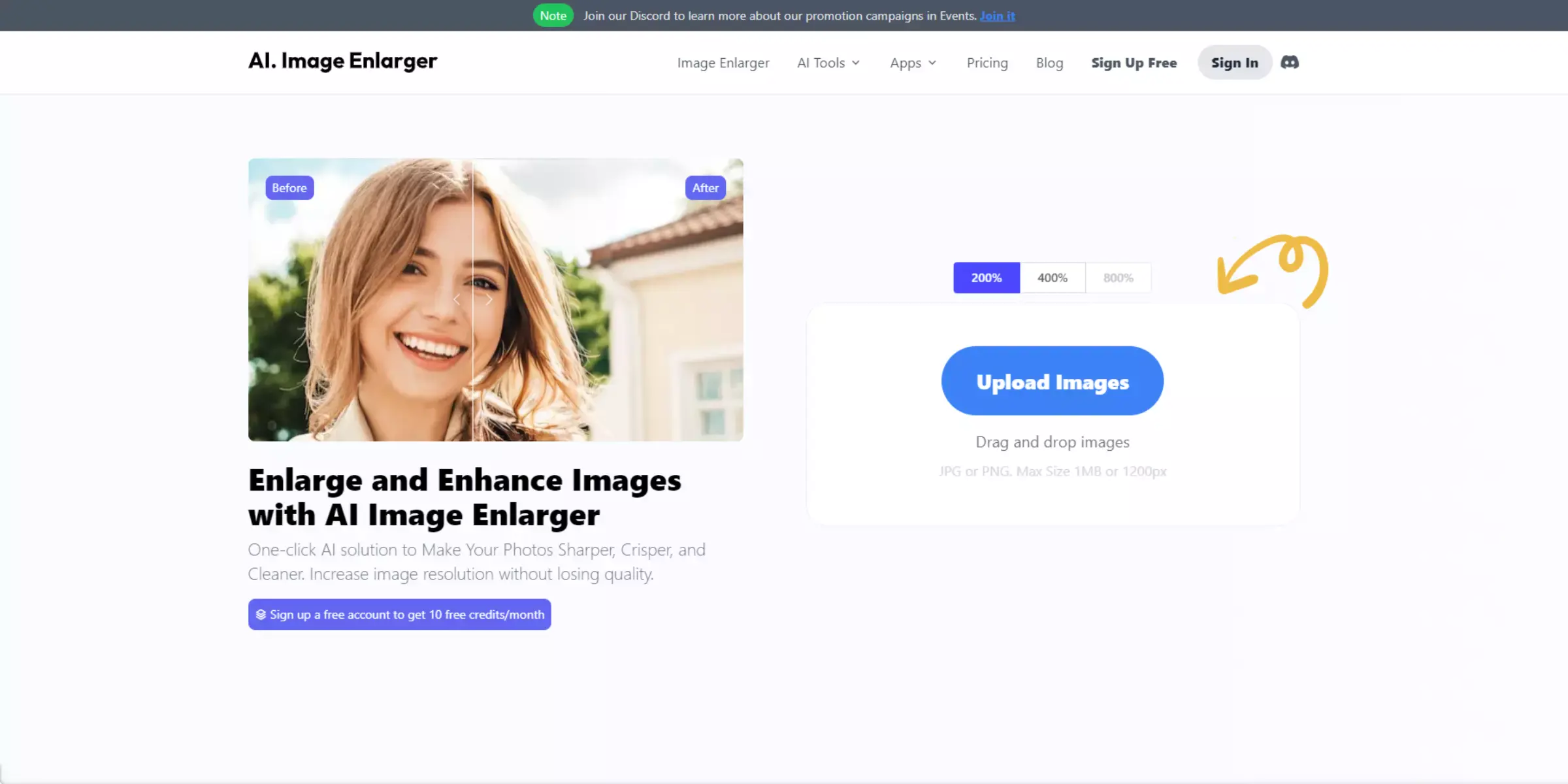1568x784 pixels.
Task: Click the Pricing page link
Action: (987, 62)
